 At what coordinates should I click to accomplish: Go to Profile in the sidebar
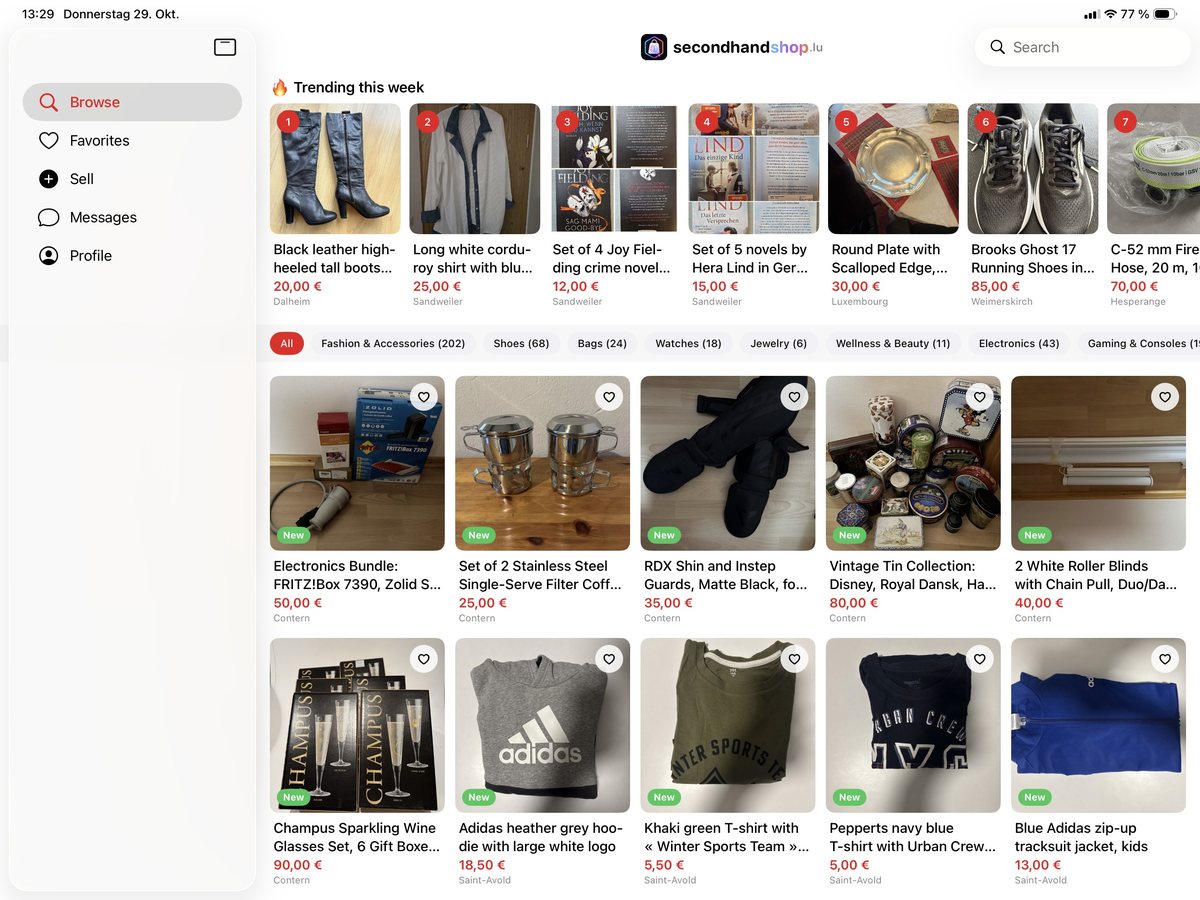point(132,256)
